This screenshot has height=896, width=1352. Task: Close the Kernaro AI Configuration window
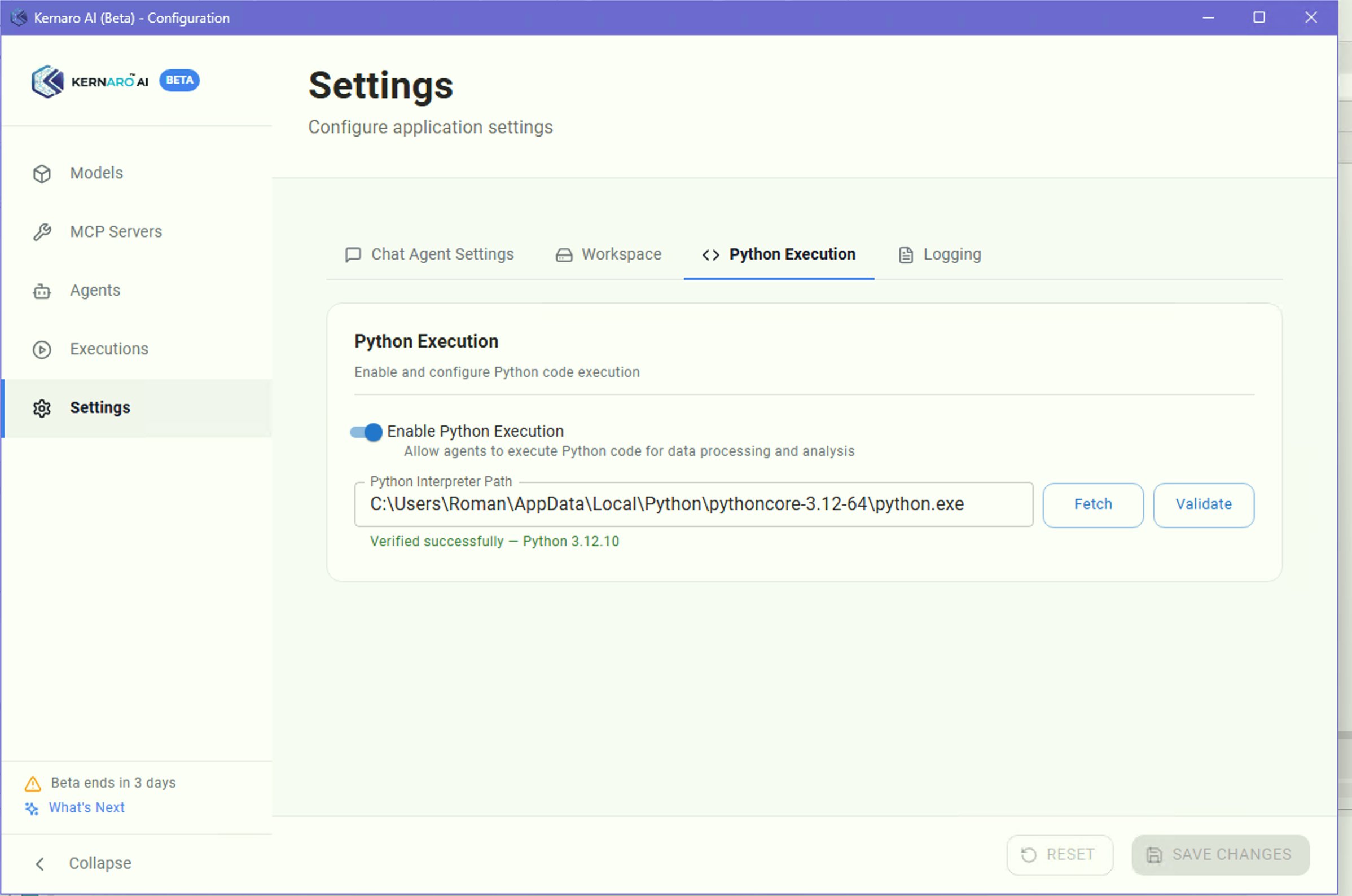pyautogui.click(x=1311, y=17)
